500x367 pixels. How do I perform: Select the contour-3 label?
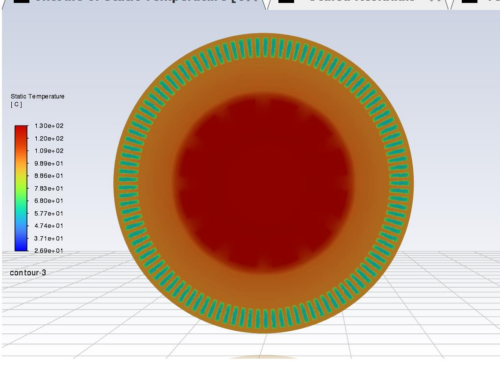(28, 273)
